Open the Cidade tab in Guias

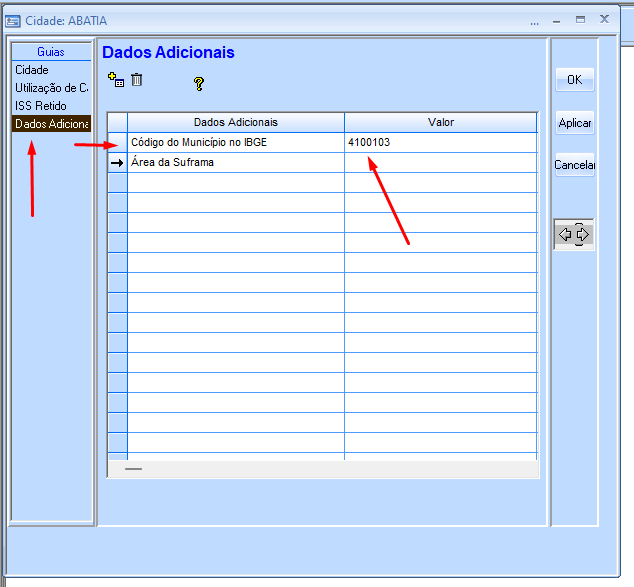click(51, 70)
